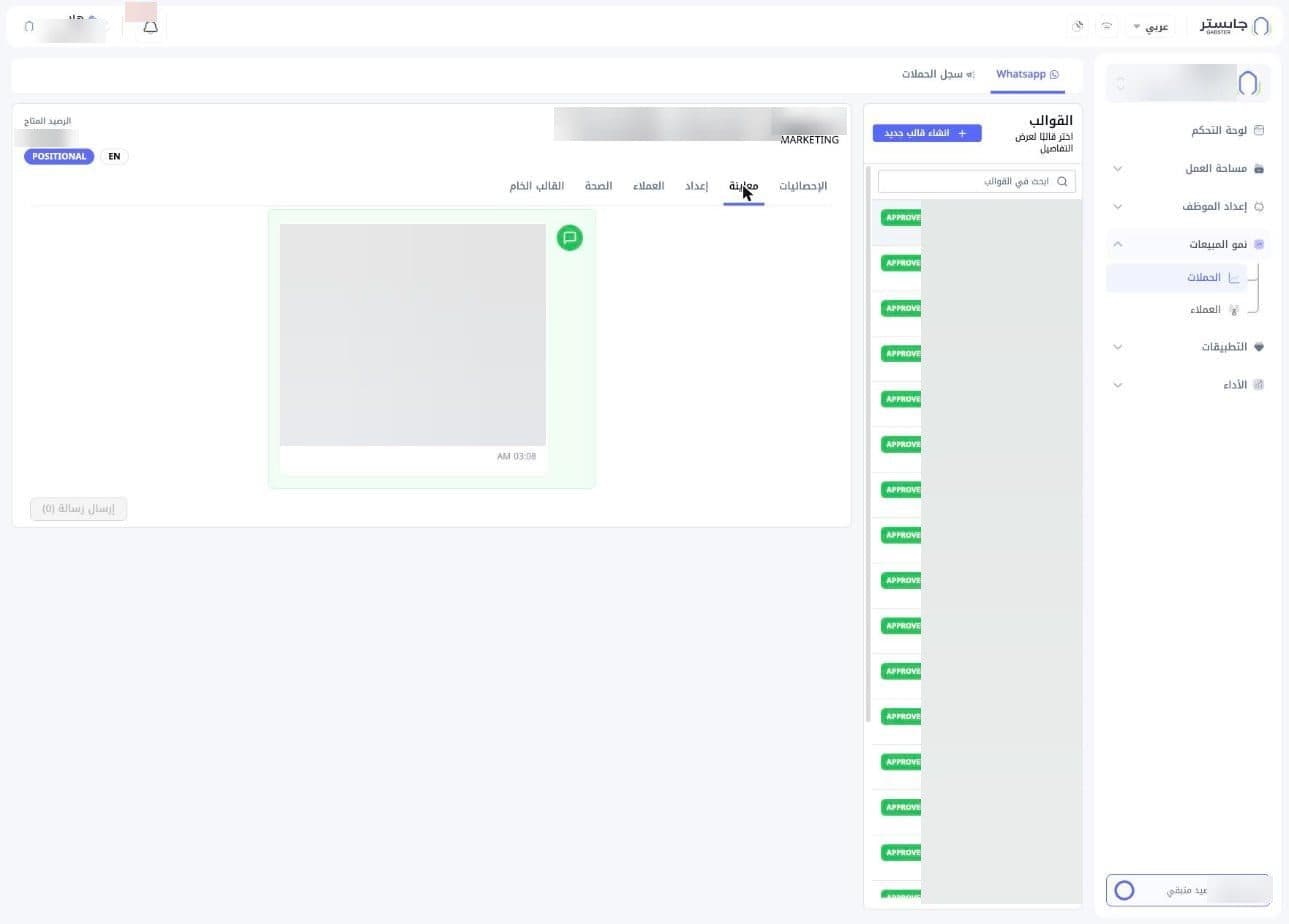
Task: Click the green chat bubble icon in preview
Action: click(x=570, y=238)
